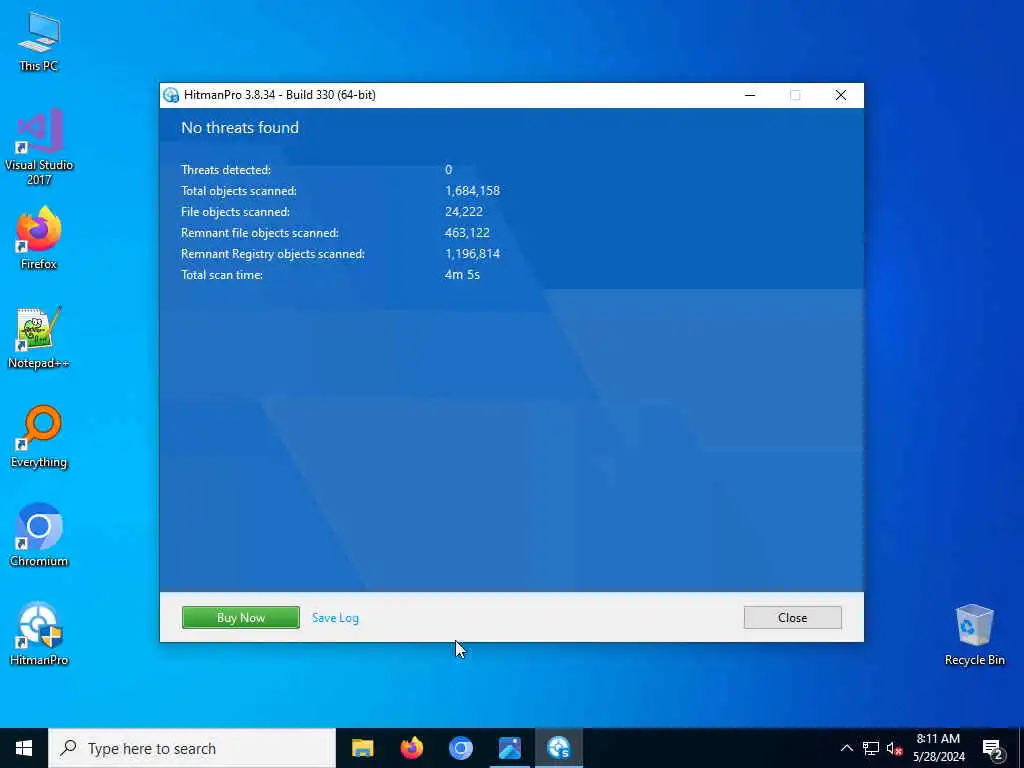Viewport: 1024px width, 768px height.
Task: Click the 'Threats detected:' label
Action: [226, 170]
